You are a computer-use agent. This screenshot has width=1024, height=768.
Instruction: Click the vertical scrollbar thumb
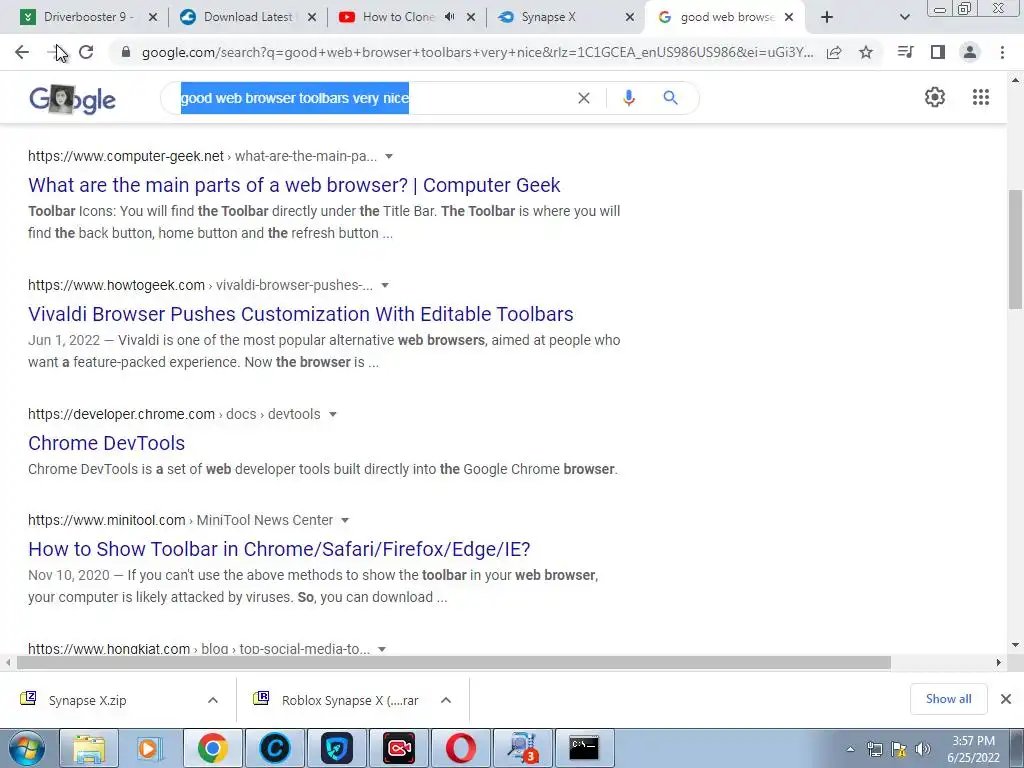pos(1015,249)
